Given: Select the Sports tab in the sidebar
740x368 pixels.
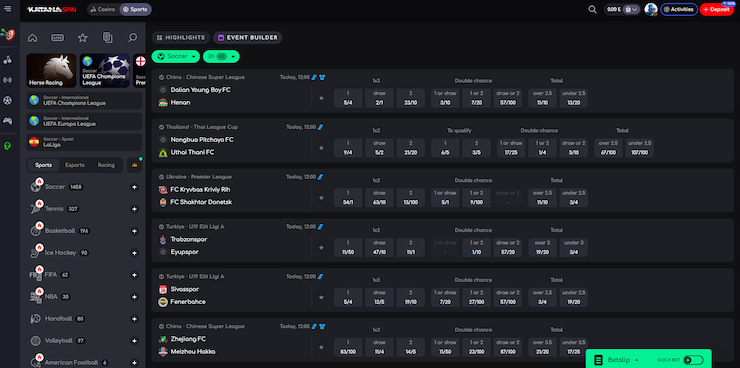Looking at the screenshot, I should point(43,165).
